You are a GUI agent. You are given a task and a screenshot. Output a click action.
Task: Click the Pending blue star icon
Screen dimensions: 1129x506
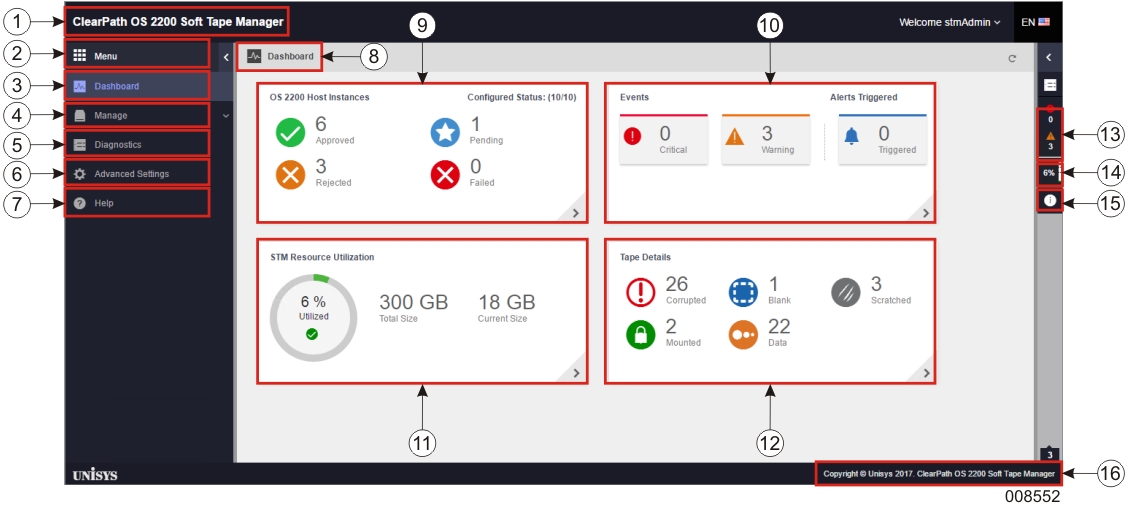coord(445,132)
